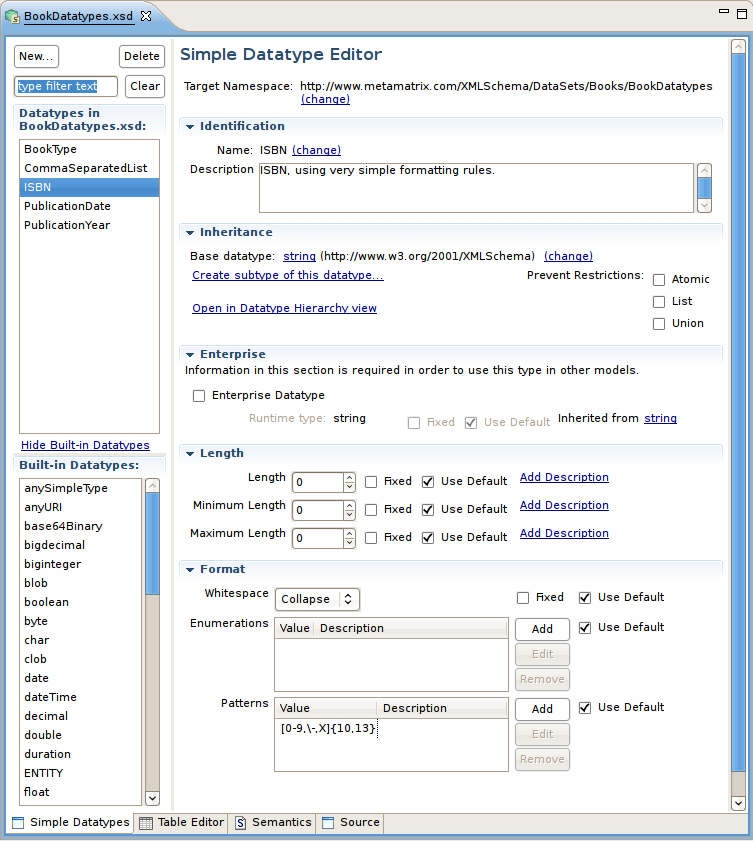
Task: Select PublicationDate in datatypes list
Action: (x=89, y=206)
